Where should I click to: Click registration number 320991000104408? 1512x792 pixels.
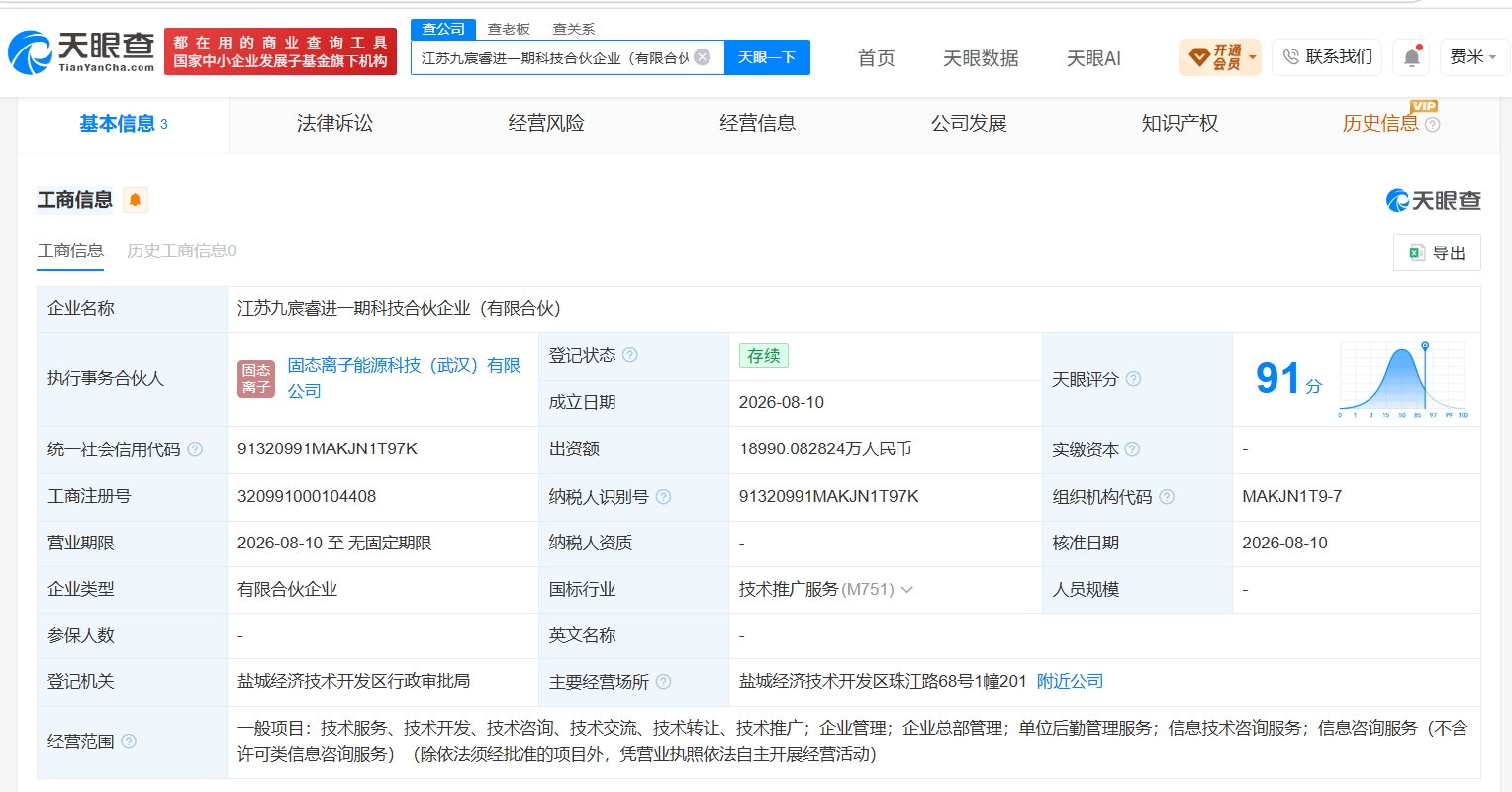pos(307,497)
